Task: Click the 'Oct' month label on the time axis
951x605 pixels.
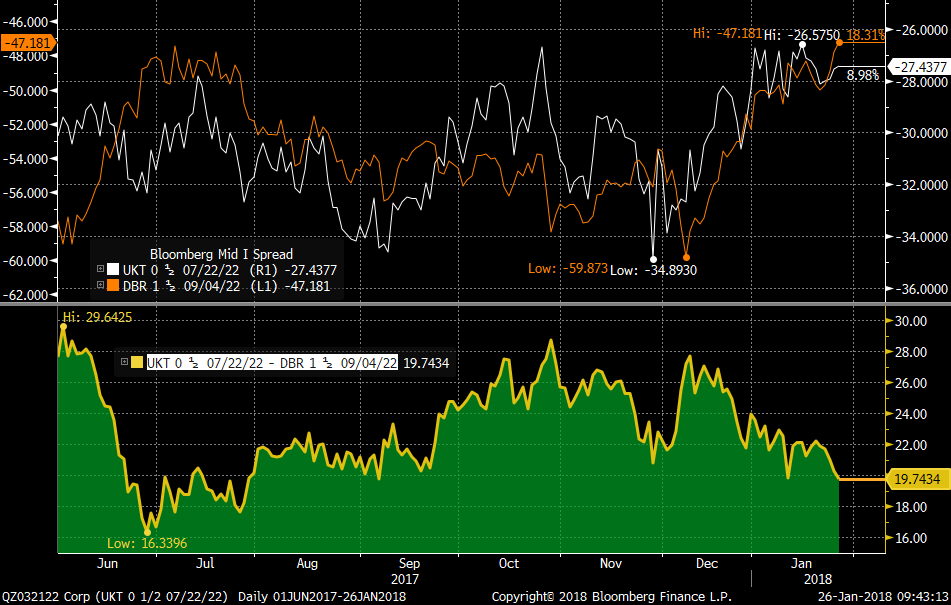Action: pyautogui.click(x=509, y=563)
